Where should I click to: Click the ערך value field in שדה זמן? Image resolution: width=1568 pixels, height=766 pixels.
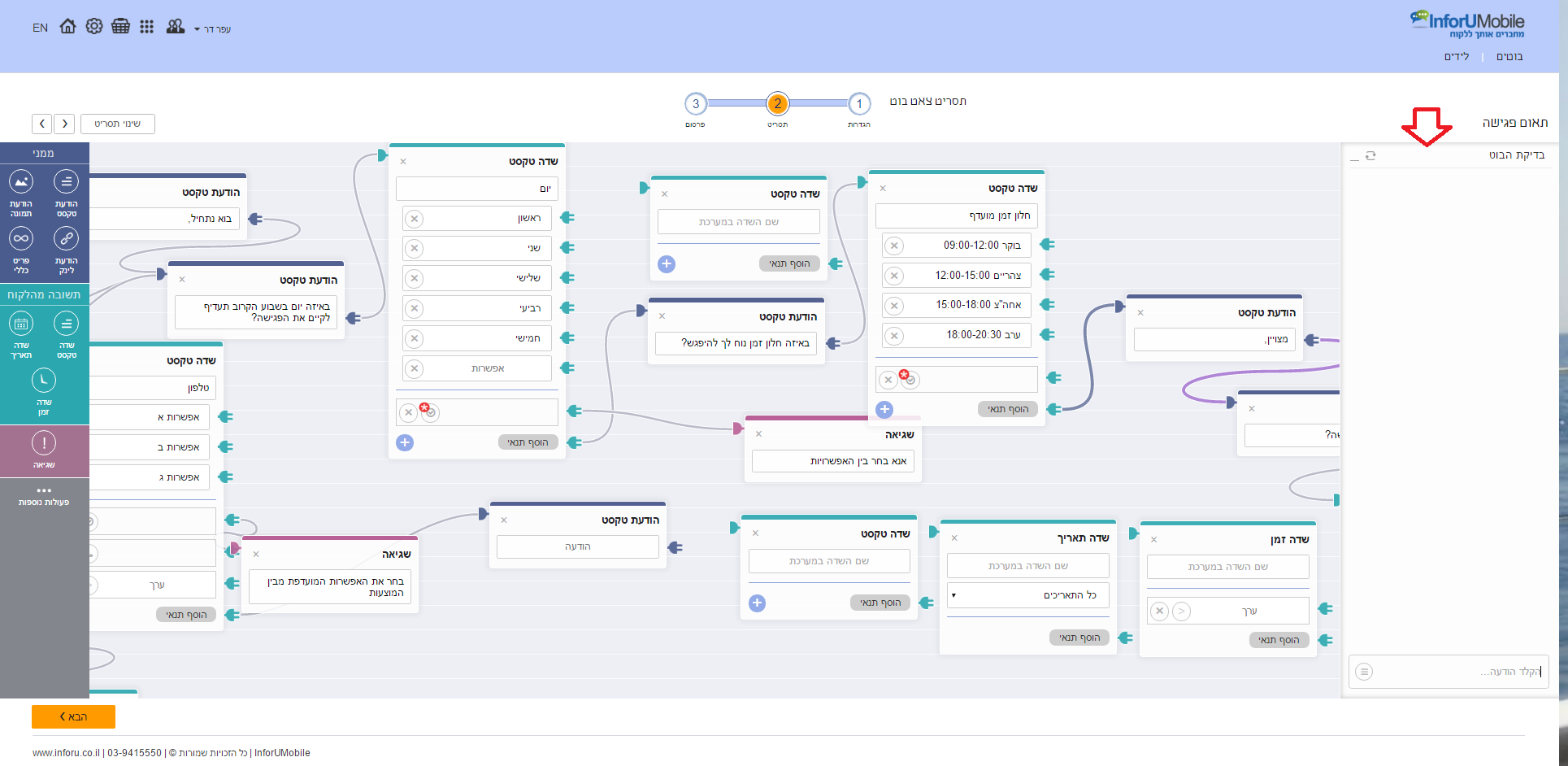tap(1250, 611)
